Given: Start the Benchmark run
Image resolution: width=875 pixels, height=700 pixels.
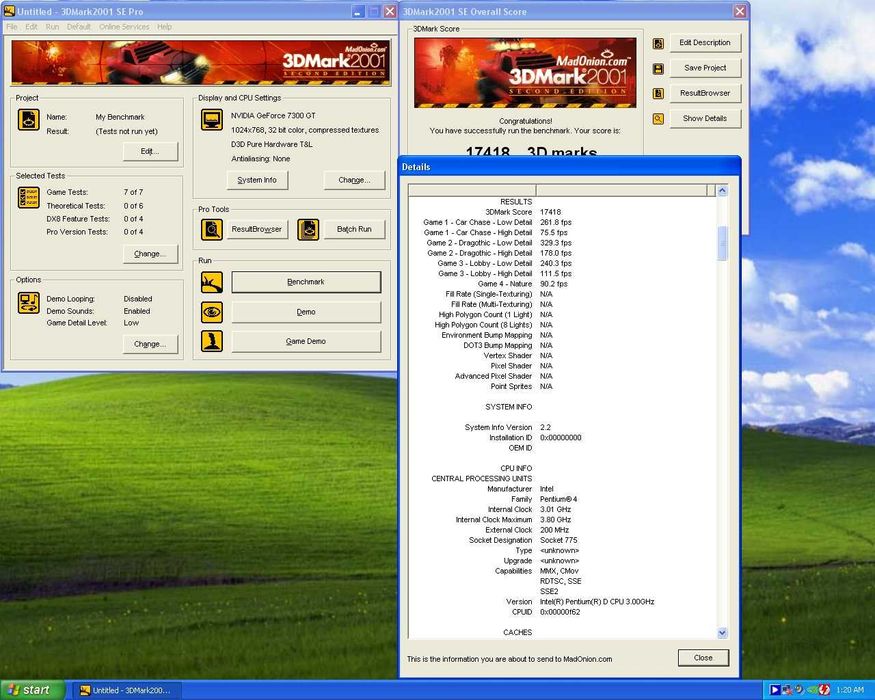Looking at the screenshot, I should pos(306,282).
